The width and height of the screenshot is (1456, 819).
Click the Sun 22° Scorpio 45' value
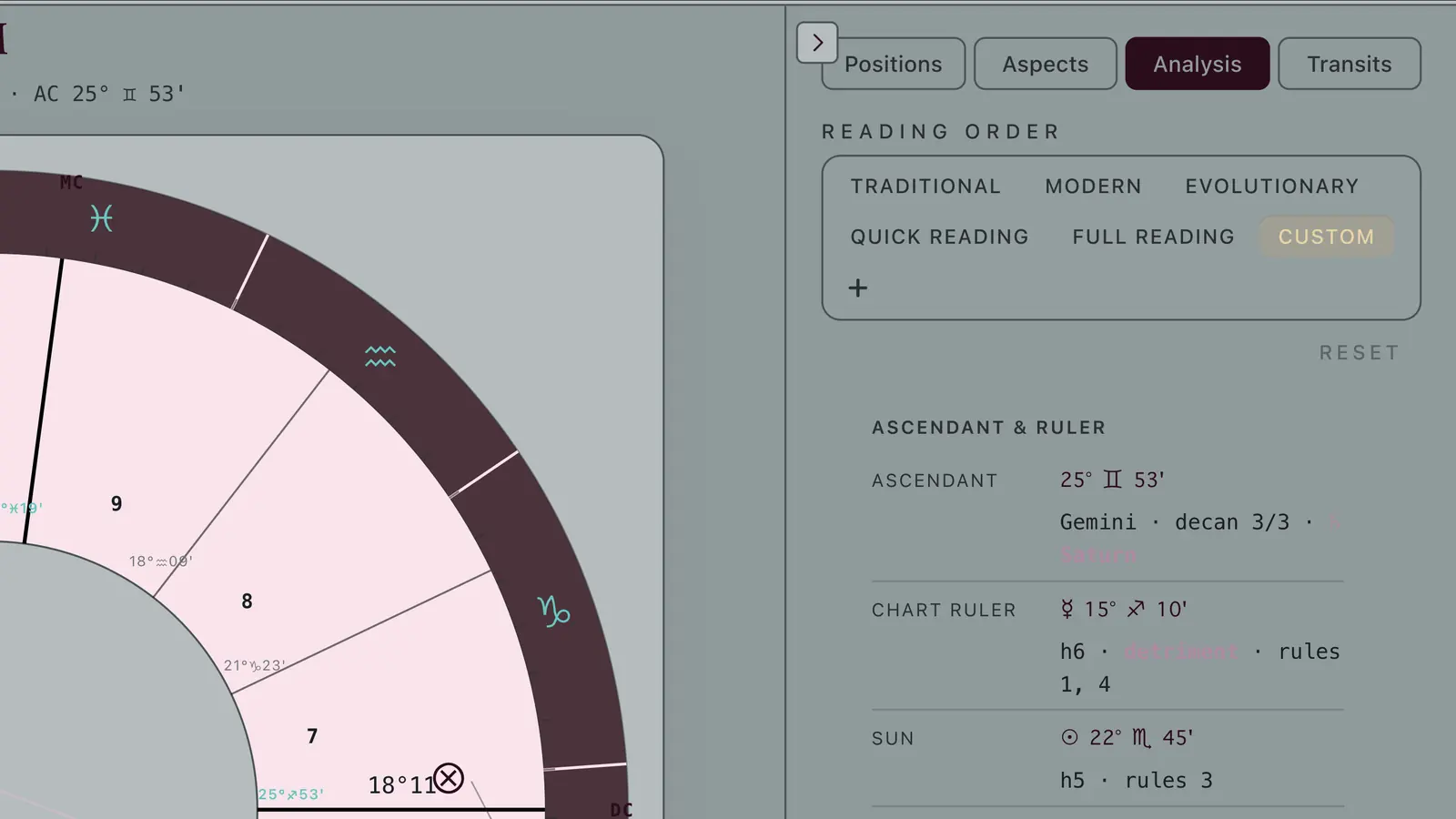click(1127, 737)
